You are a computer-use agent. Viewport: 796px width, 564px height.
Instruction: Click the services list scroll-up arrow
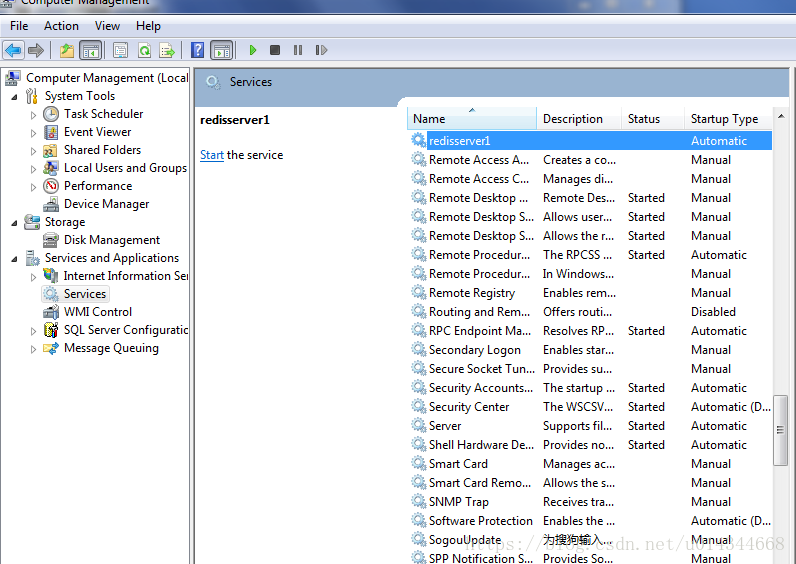pos(781,117)
